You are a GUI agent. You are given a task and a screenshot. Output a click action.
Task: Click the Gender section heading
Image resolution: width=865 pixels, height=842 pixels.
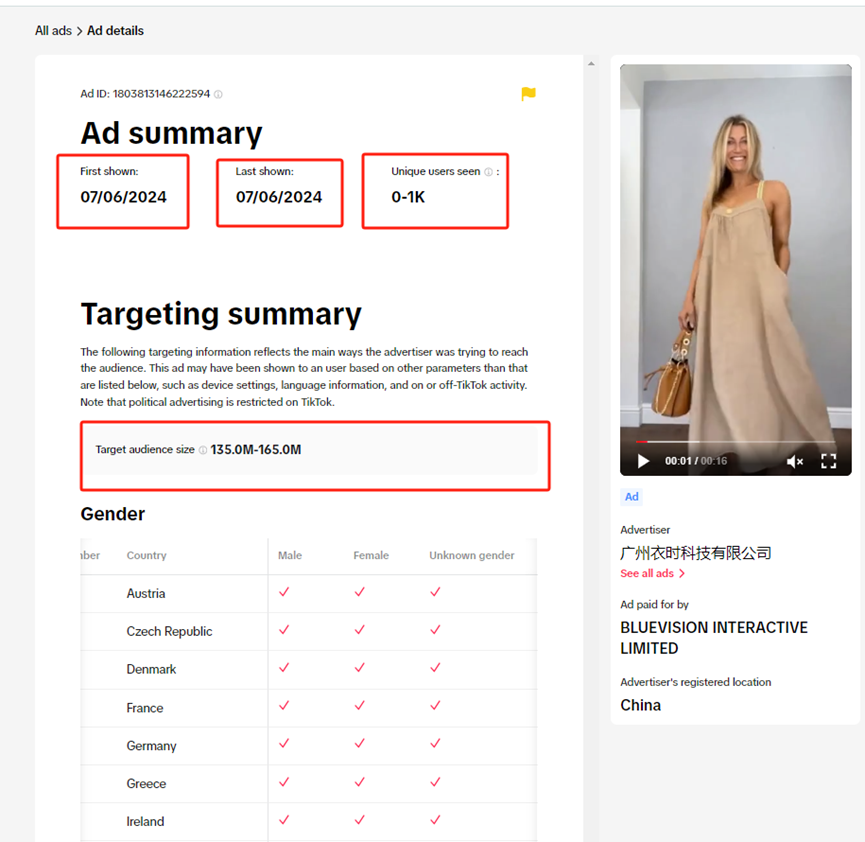pyautogui.click(x=113, y=514)
